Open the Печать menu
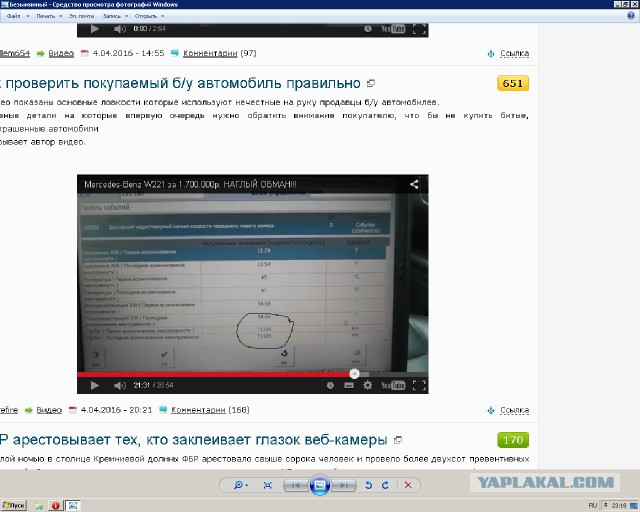 click(x=45, y=16)
